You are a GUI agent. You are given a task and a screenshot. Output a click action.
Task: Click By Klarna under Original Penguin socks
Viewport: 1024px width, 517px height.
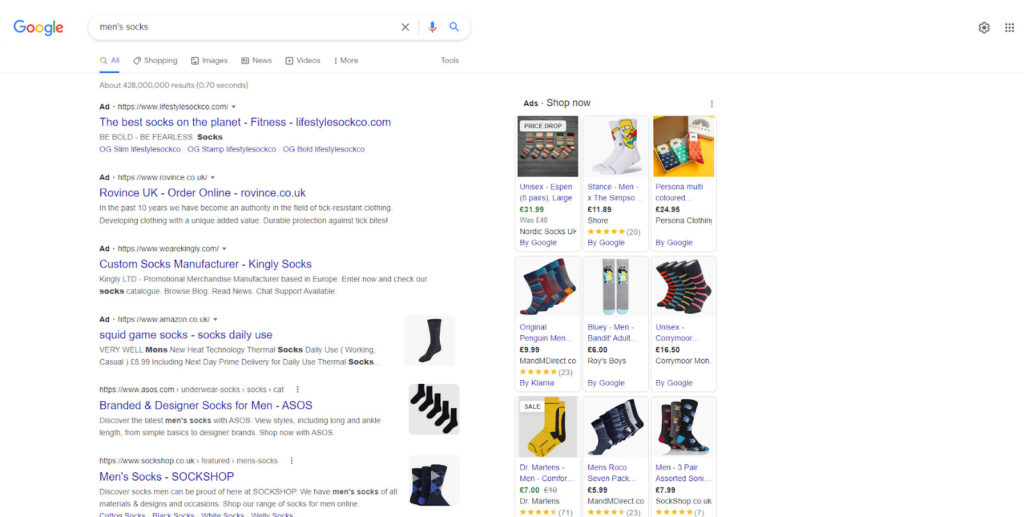pyautogui.click(x=537, y=383)
